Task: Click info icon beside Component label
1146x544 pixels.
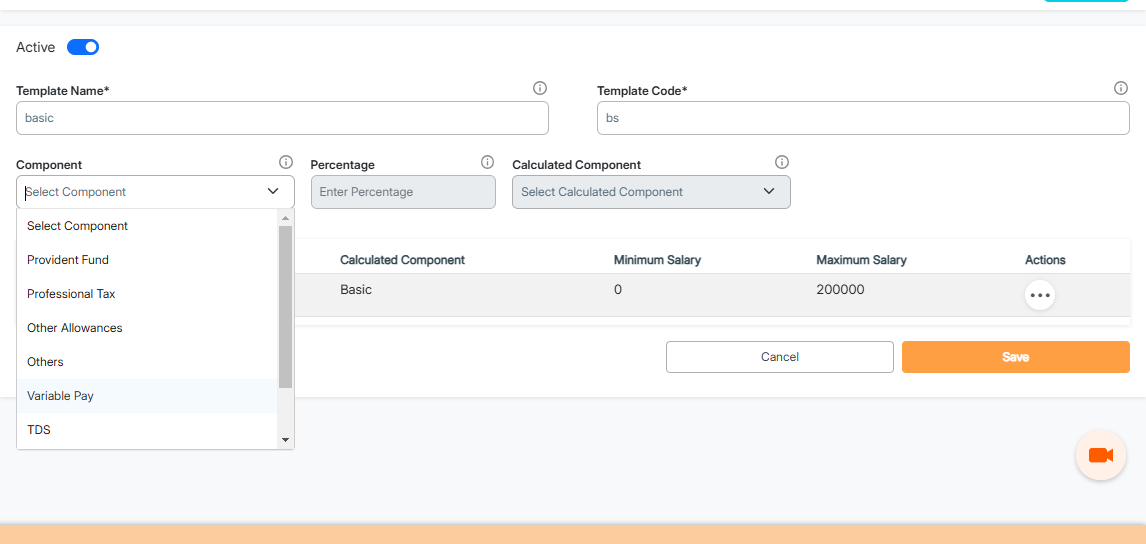Action: click(286, 162)
